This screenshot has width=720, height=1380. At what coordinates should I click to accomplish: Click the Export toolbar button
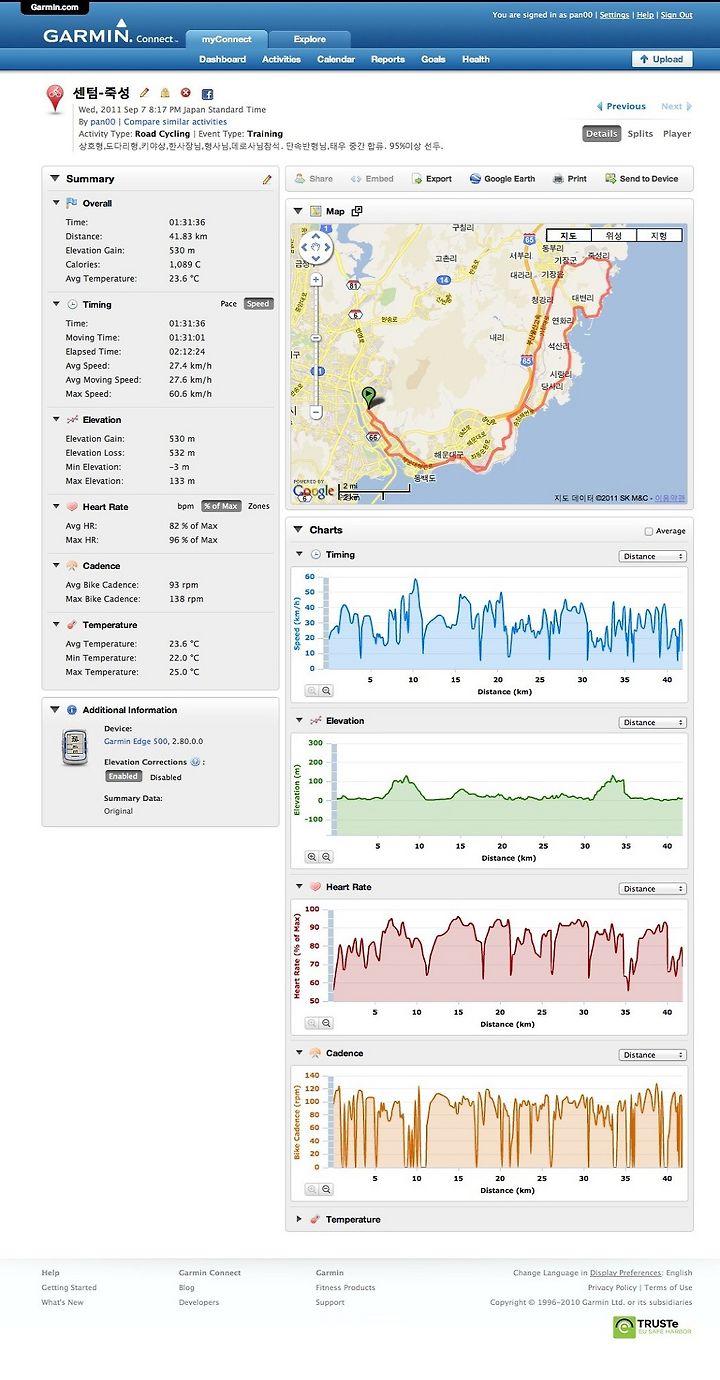point(432,179)
